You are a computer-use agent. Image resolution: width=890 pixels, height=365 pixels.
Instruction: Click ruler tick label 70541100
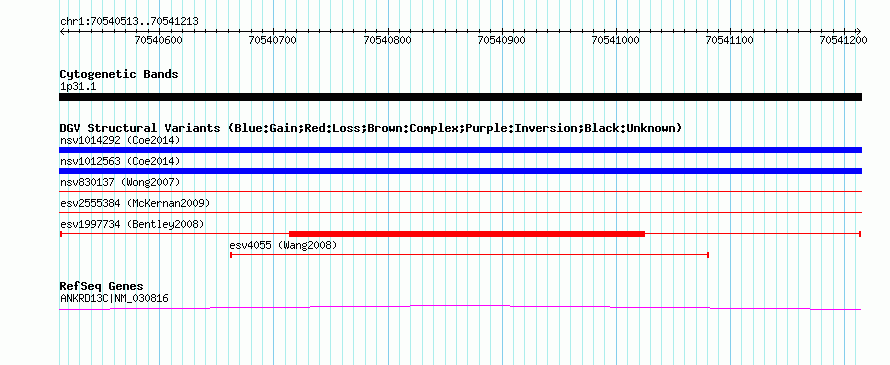coord(729,40)
